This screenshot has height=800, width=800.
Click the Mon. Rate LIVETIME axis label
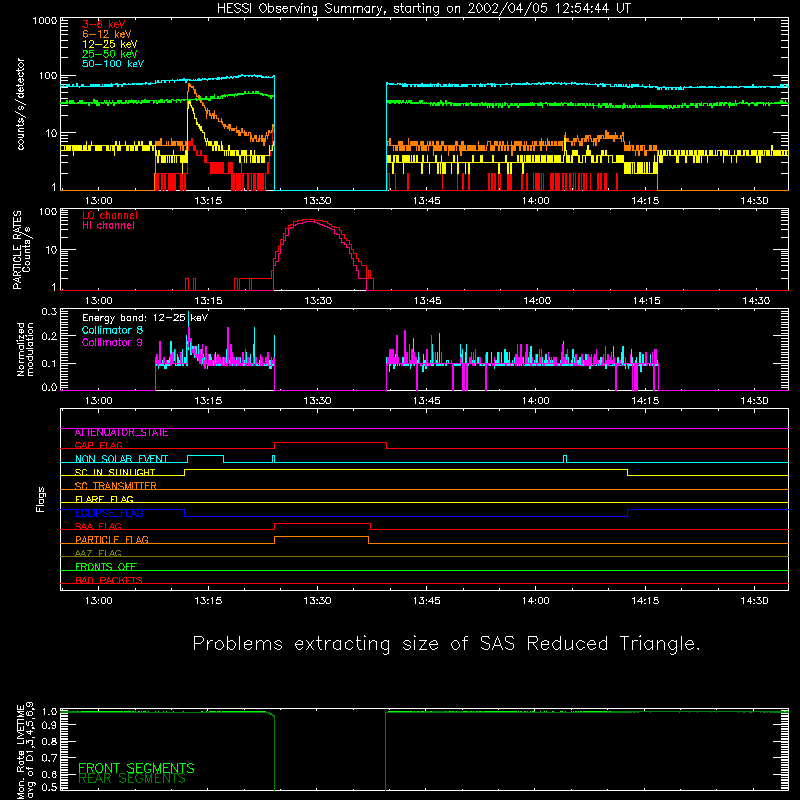click(x=25, y=751)
